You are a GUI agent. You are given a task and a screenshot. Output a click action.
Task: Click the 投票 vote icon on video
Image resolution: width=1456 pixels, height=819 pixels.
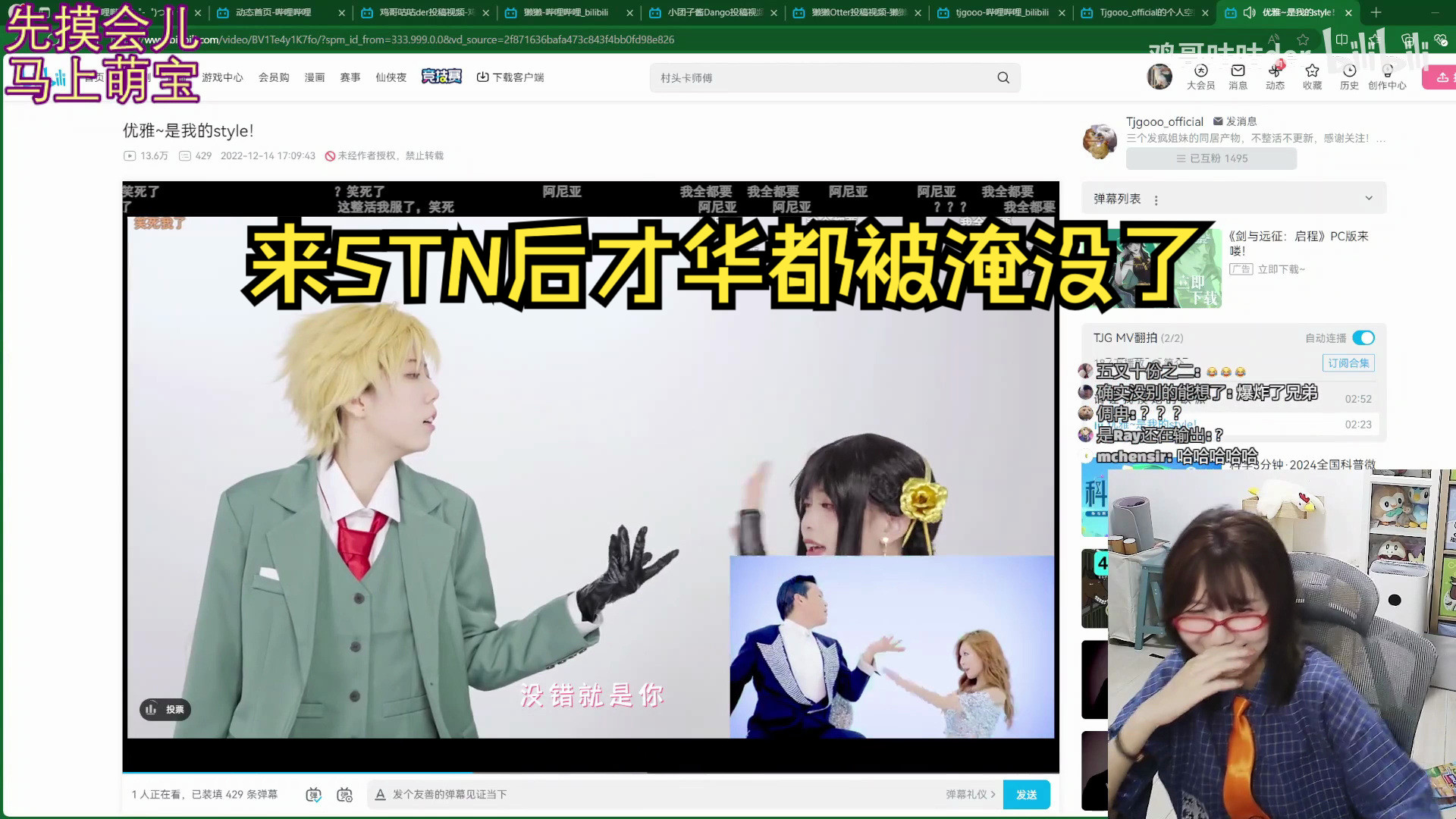point(165,709)
